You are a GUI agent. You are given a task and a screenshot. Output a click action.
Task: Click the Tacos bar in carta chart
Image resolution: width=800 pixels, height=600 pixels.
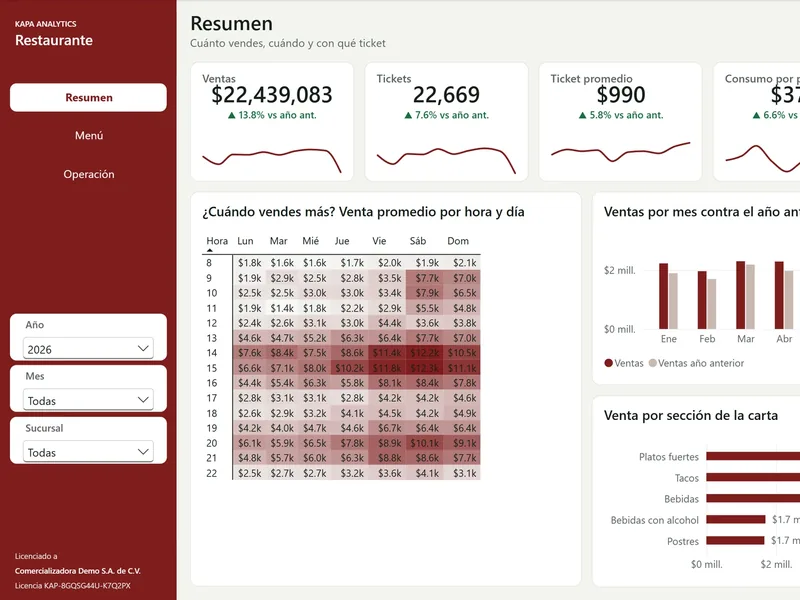tap(753, 478)
